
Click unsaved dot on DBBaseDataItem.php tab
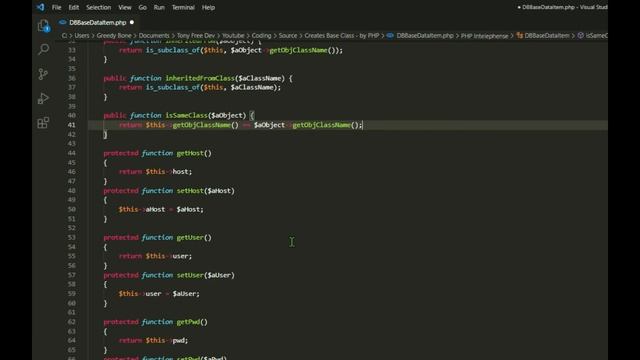coord(132,22)
